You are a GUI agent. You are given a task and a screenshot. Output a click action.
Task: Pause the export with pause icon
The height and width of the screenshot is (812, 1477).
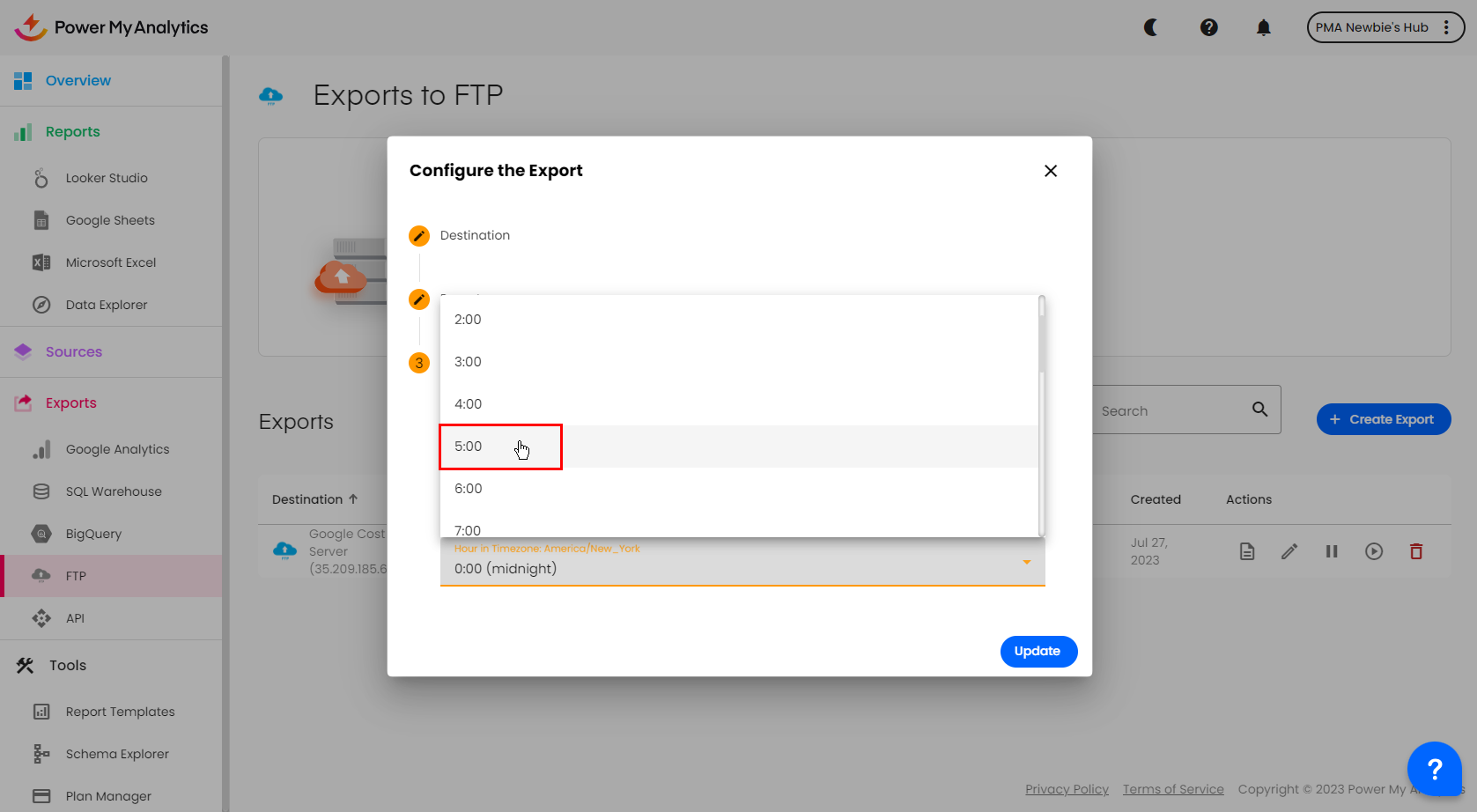(1331, 551)
